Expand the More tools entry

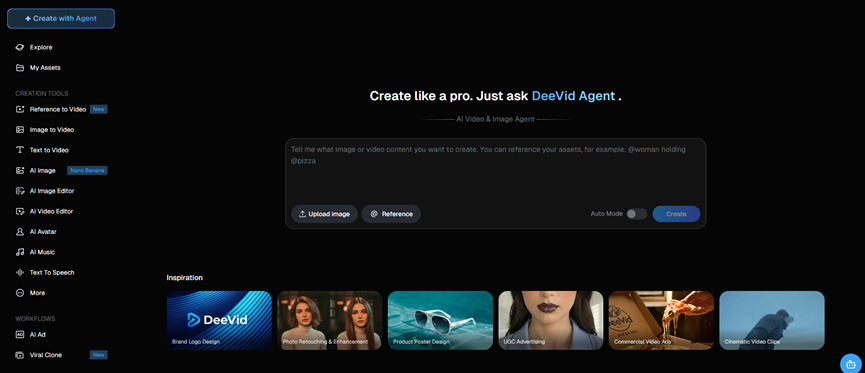tap(38, 293)
